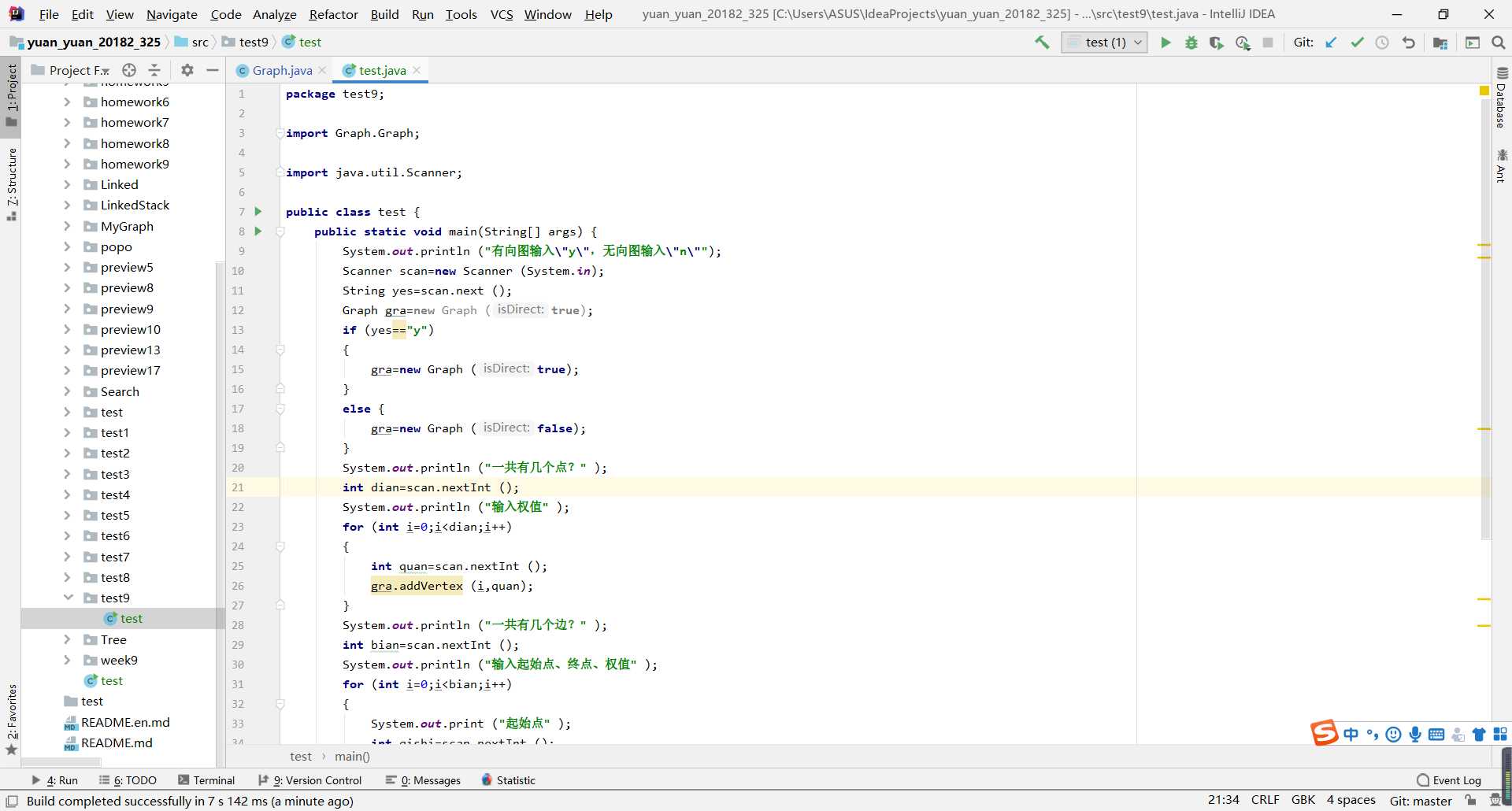
Task: Expand the LinkedStack folder
Action: [x=67, y=205]
